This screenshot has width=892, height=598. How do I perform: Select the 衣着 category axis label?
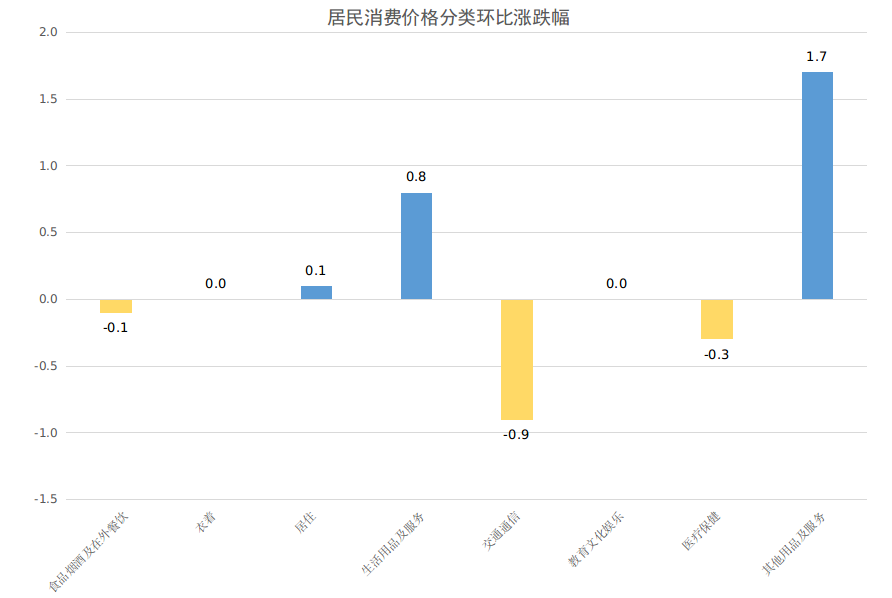pyautogui.click(x=207, y=521)
